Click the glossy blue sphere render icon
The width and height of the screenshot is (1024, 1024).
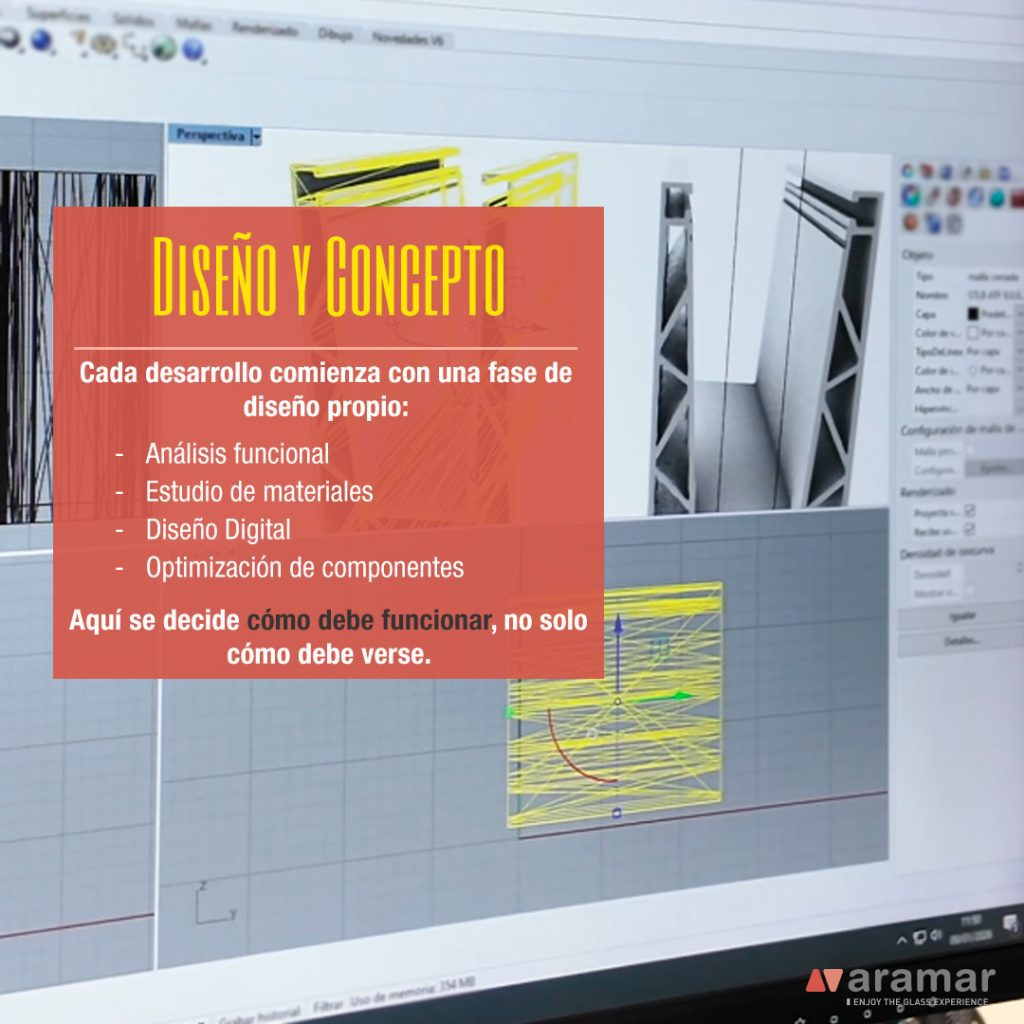42,41
